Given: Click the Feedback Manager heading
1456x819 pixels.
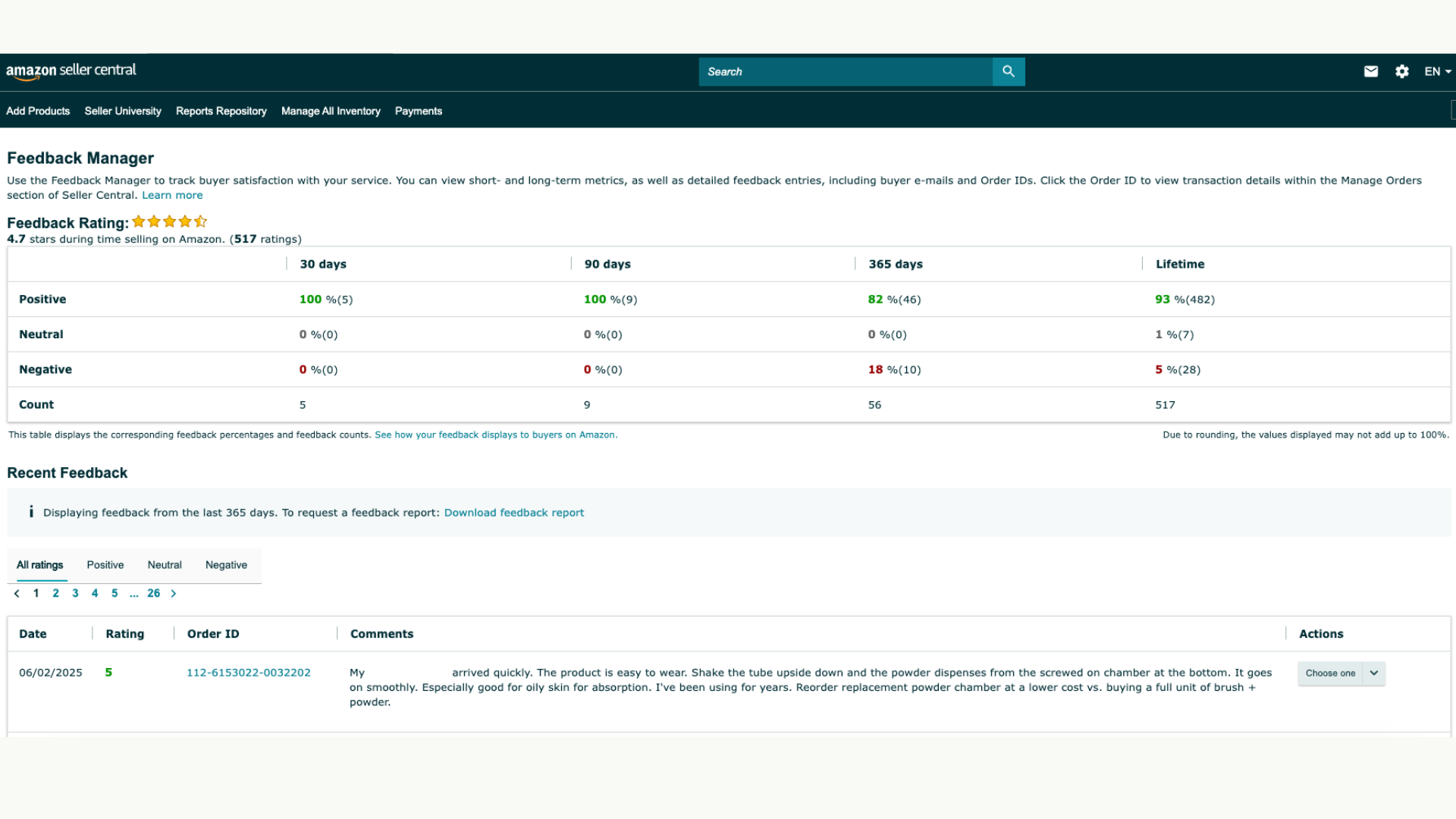Looking at the screenshot, I should 80,158.
